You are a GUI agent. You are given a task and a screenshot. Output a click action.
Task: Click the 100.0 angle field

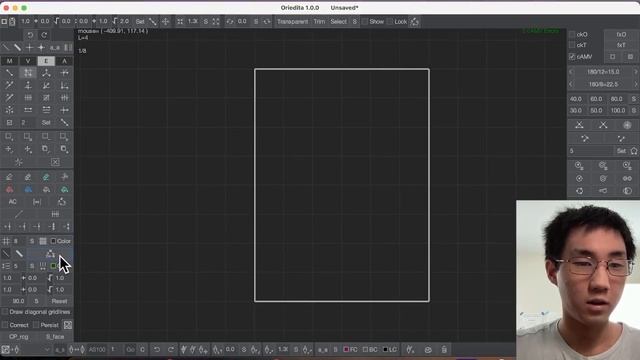618,110
